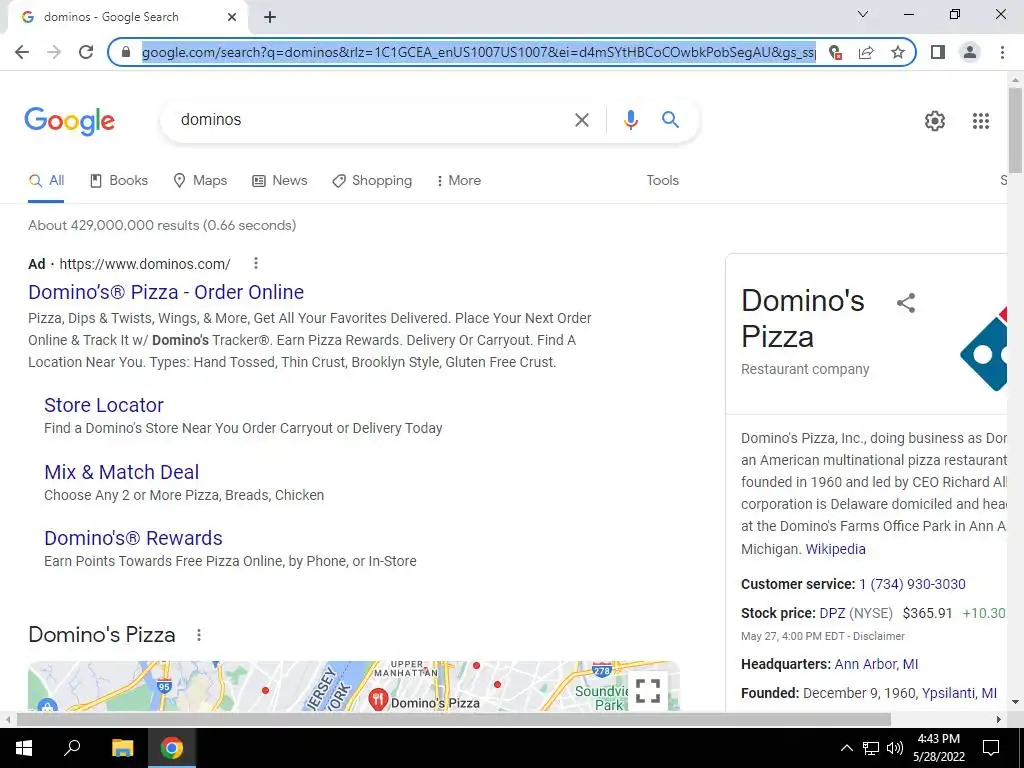Open options for the Dominos ad
1024x768 pixels.
coord(256,263)
